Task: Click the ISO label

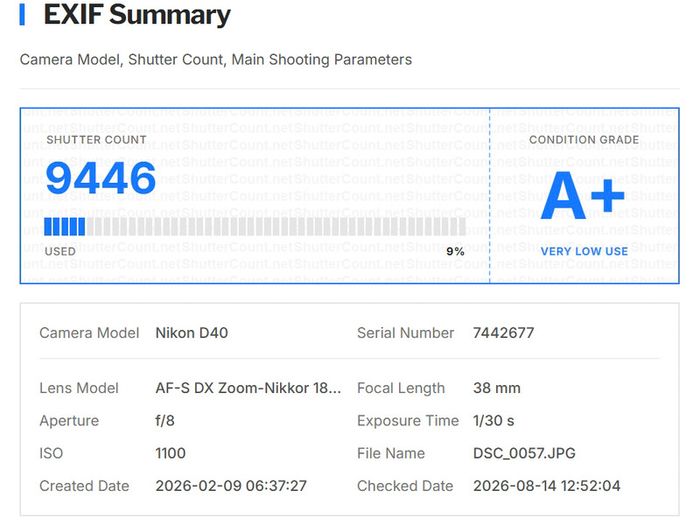Action: click(x=51, y=453)
